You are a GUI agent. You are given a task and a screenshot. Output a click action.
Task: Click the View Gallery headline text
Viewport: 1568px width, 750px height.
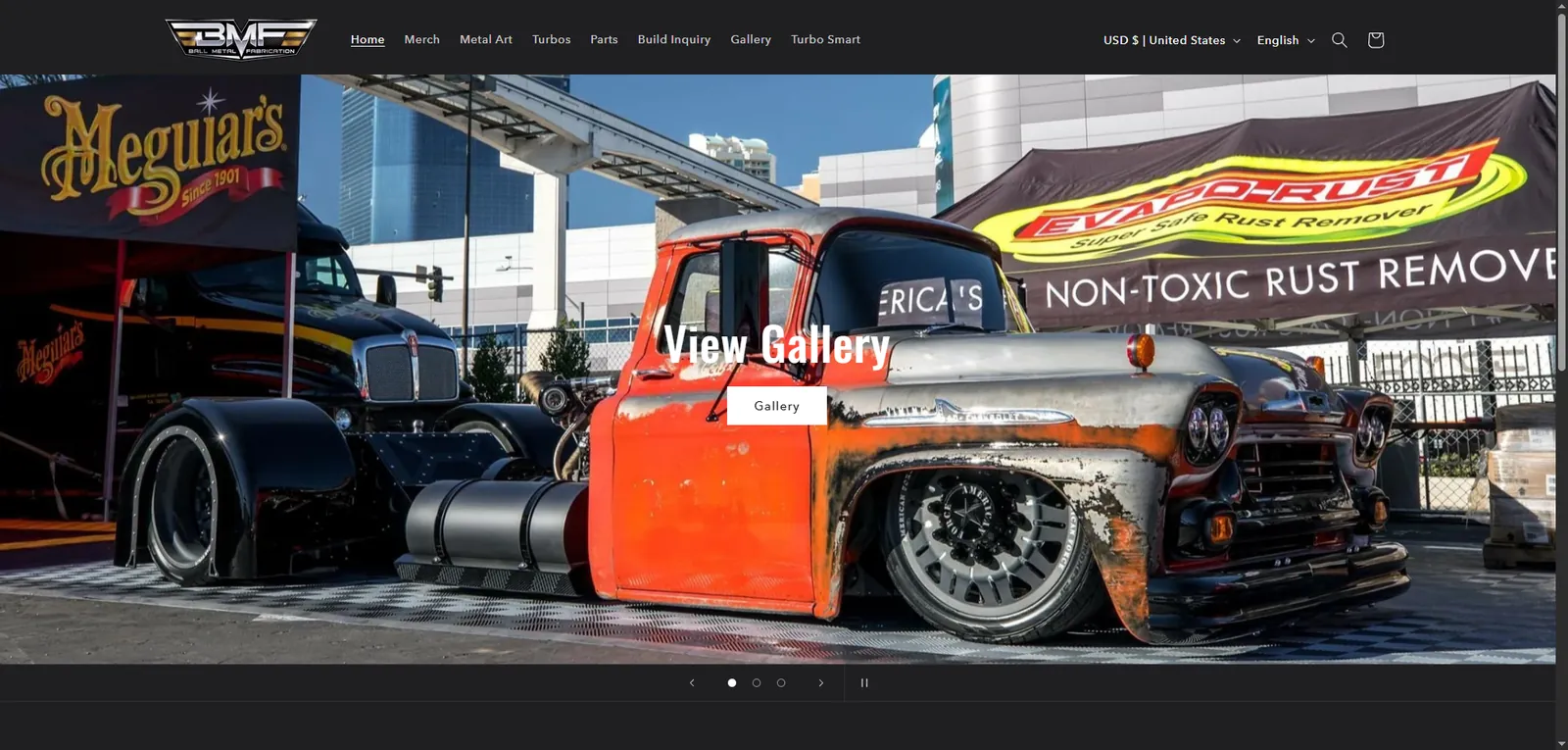pyautogui.click(x=777, y=345)
